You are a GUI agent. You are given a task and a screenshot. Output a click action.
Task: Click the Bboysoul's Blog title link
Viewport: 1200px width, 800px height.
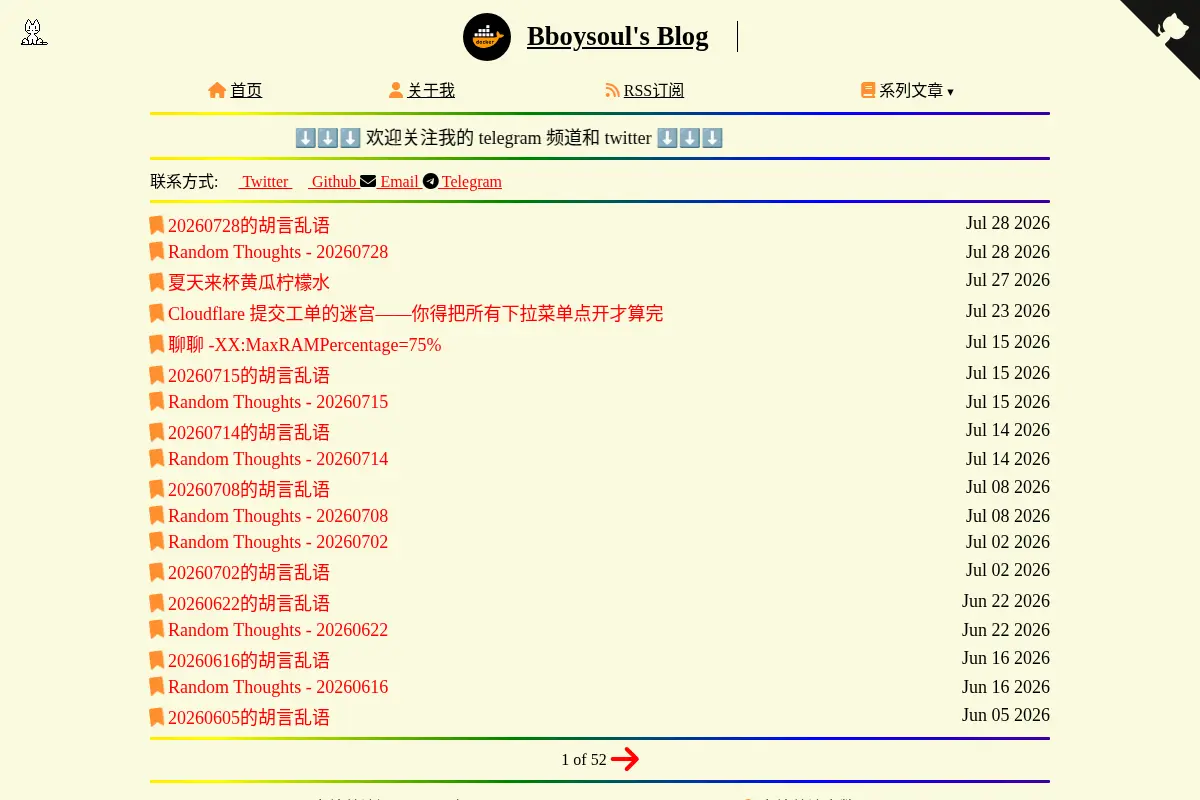pos(618,37)
